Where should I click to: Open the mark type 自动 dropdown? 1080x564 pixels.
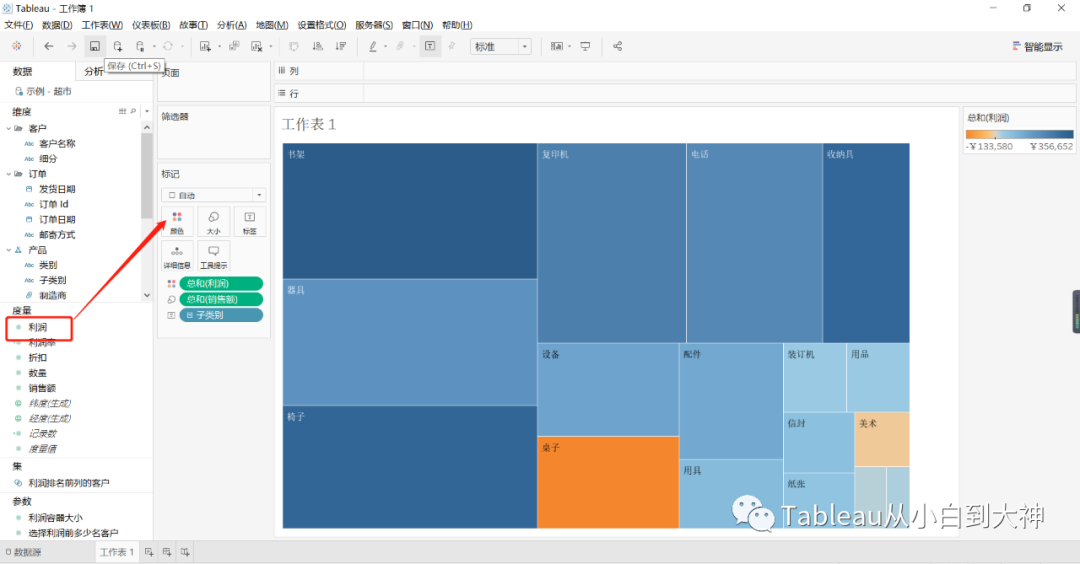pyautogui.click(x=213, y=195)
